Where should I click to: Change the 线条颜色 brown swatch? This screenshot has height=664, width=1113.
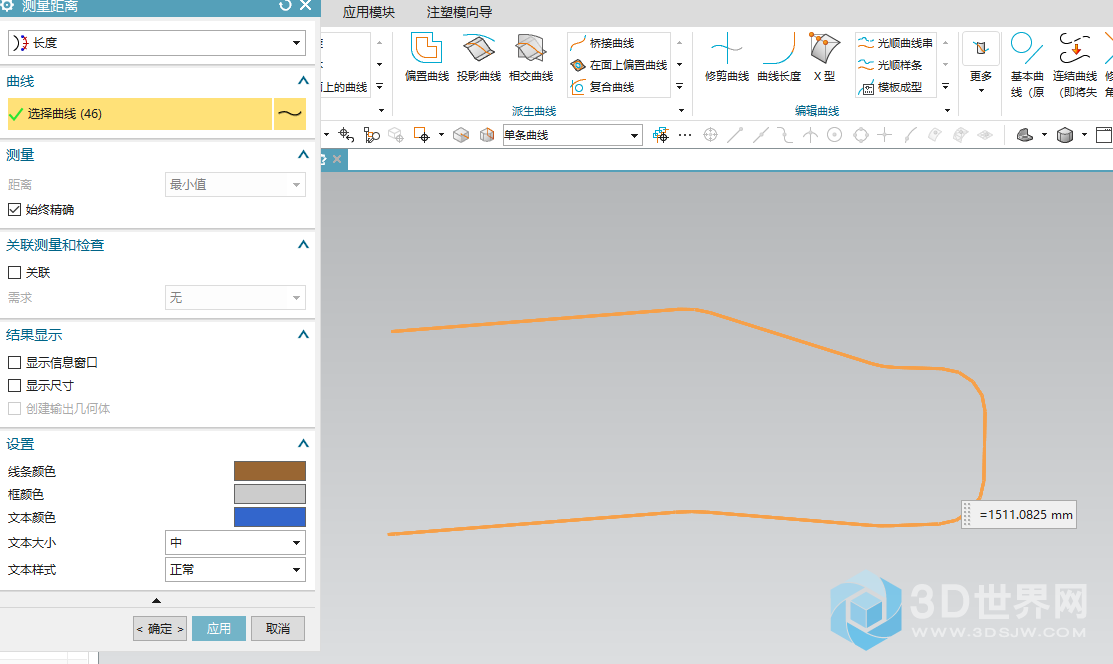point(270,471)
